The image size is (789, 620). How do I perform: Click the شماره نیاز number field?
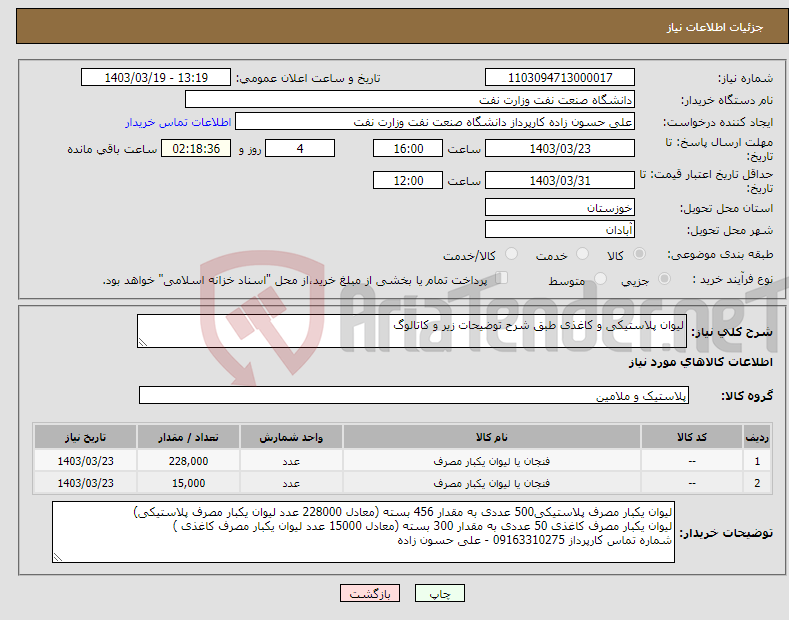point(560,78)
